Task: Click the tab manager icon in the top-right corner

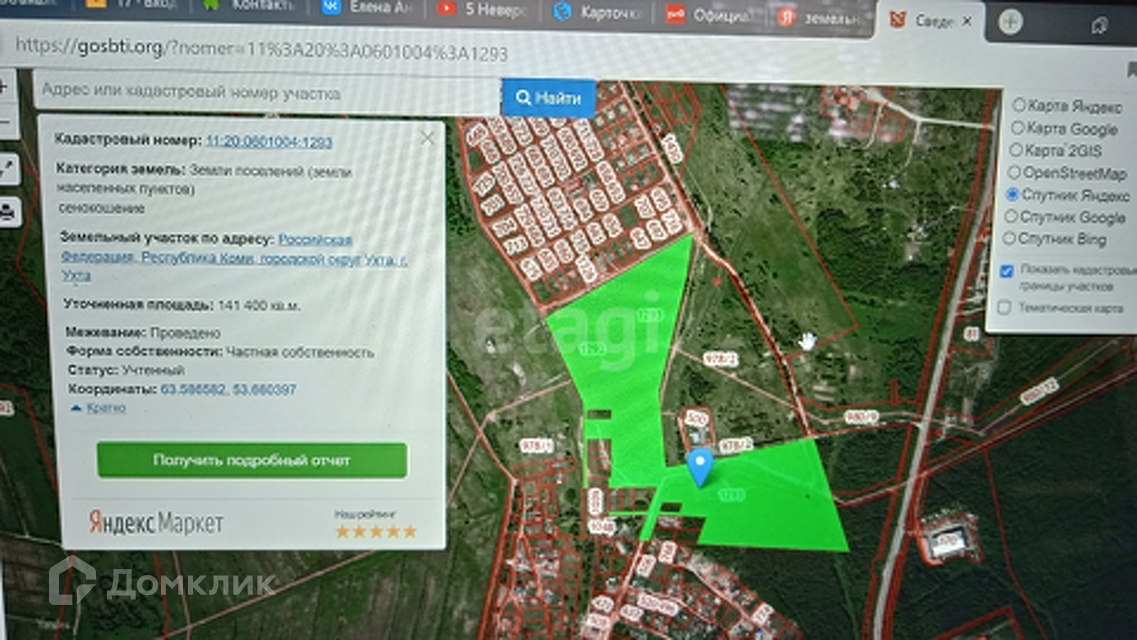Action: tap(1099, 26)
